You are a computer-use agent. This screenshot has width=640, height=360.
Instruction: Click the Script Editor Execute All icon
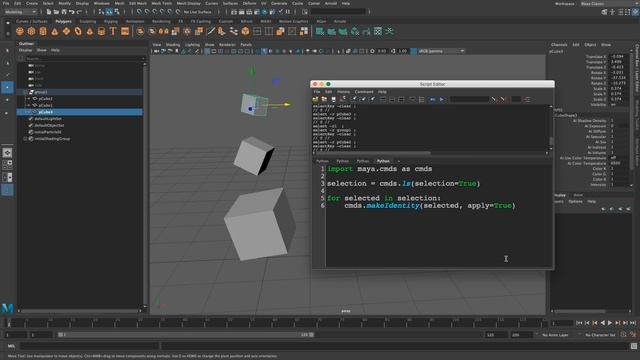[432, 99]
